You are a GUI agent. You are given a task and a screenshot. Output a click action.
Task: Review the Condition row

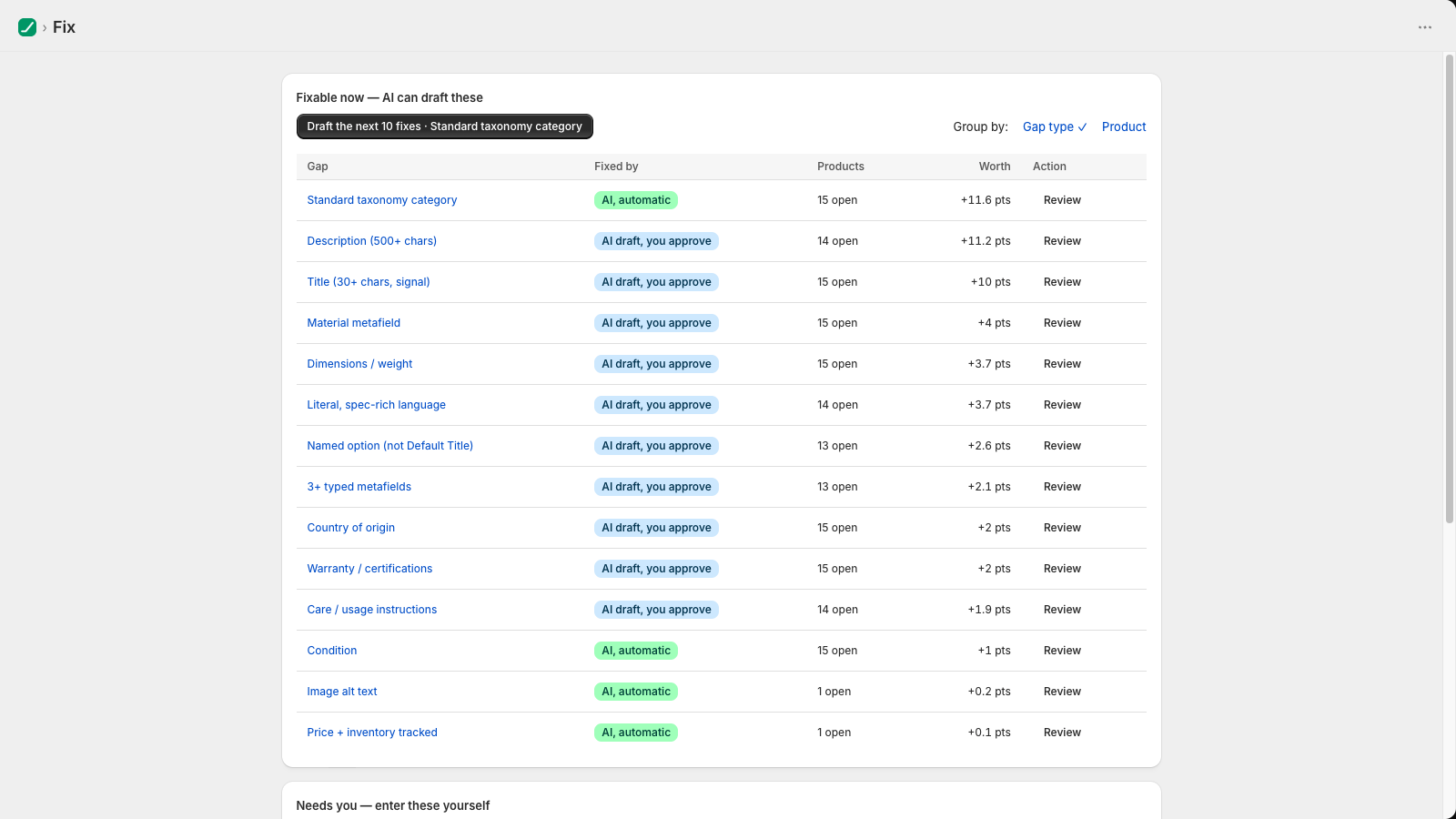[x=1062, y=651]
